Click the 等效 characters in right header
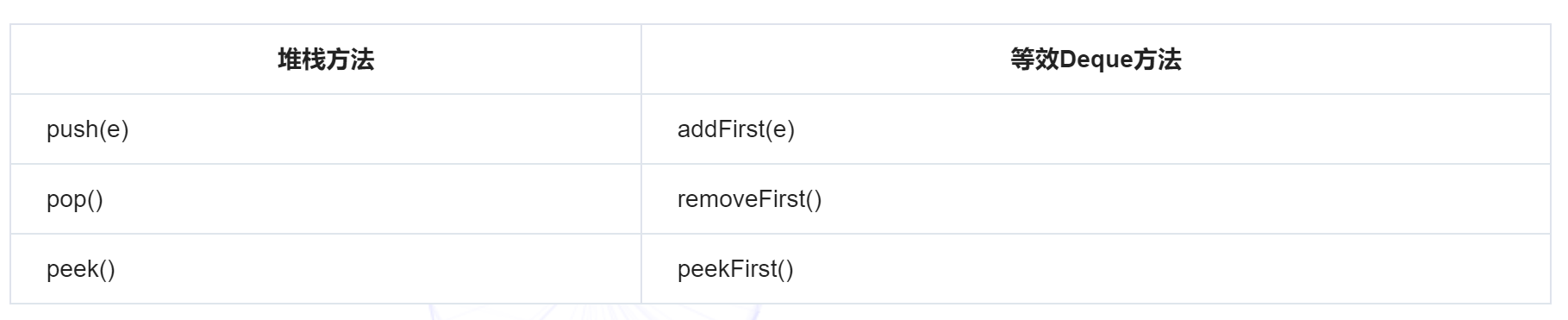 1034,60
